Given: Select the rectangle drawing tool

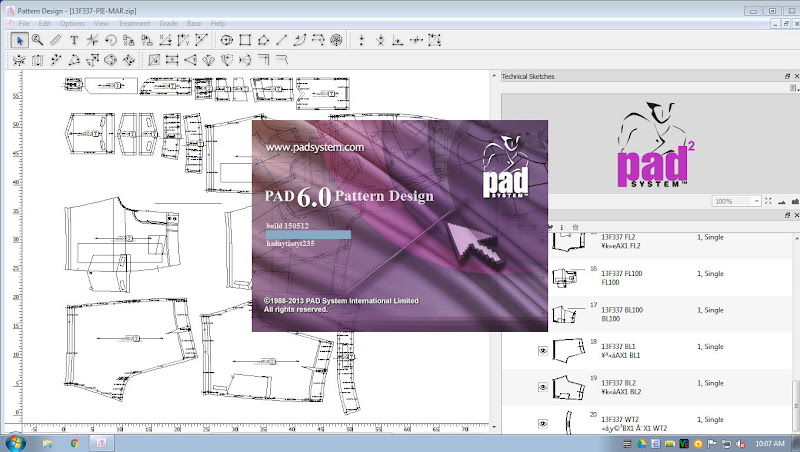Looking at the screenshot, I should 245,40.
